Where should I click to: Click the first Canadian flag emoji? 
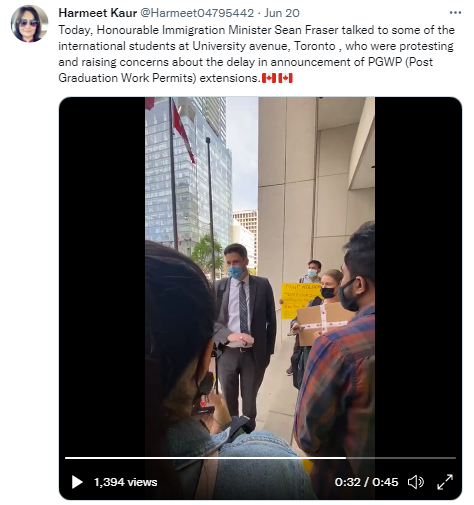(269, 78)
